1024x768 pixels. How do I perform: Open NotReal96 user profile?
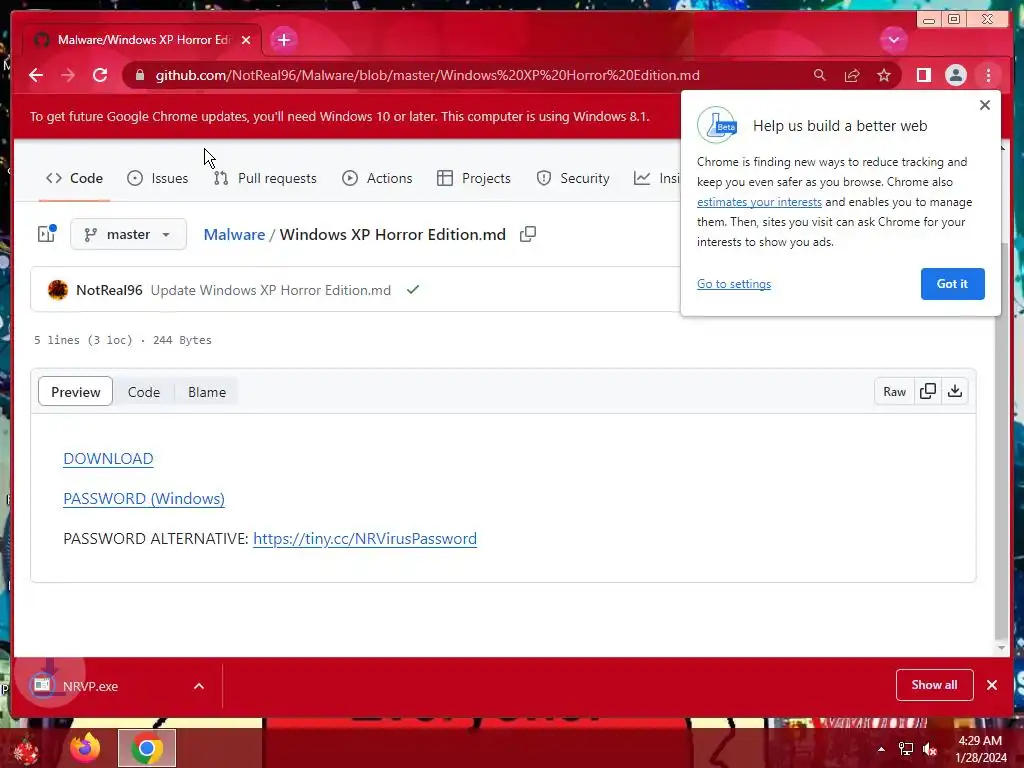point(109,290)
